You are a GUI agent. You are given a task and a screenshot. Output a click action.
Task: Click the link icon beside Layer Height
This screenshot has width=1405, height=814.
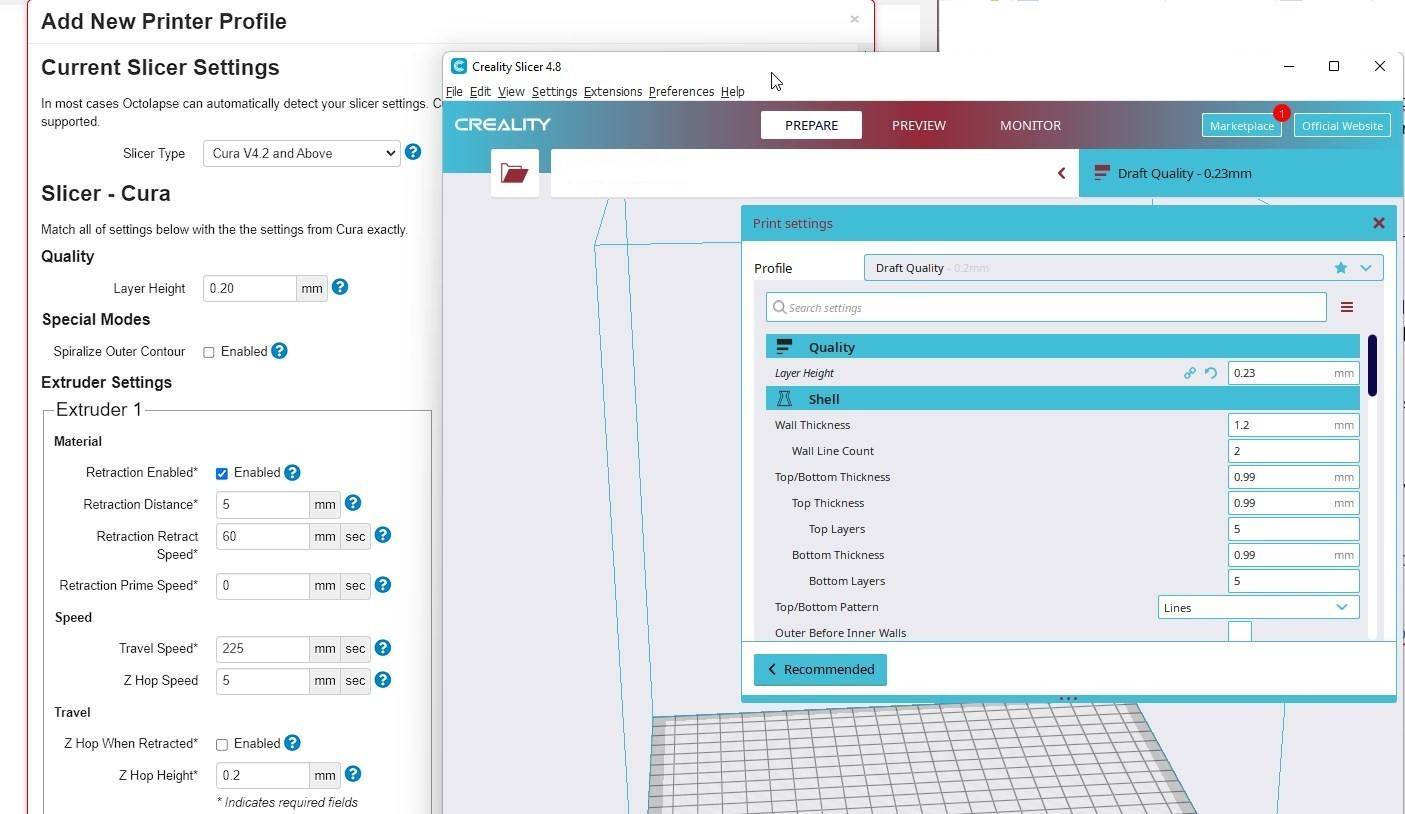(x=1189, y=372)
